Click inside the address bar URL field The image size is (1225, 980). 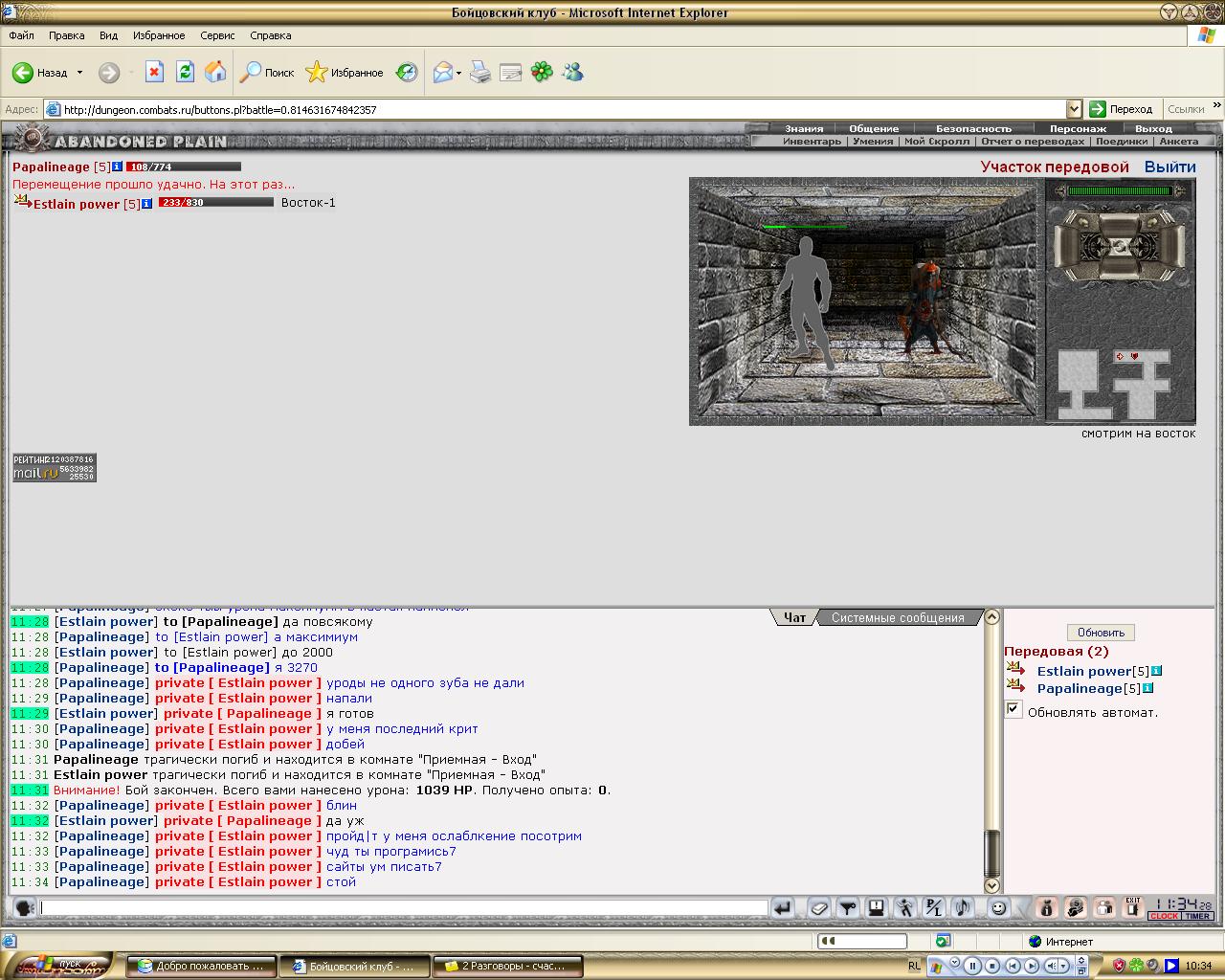pos(555,109)
